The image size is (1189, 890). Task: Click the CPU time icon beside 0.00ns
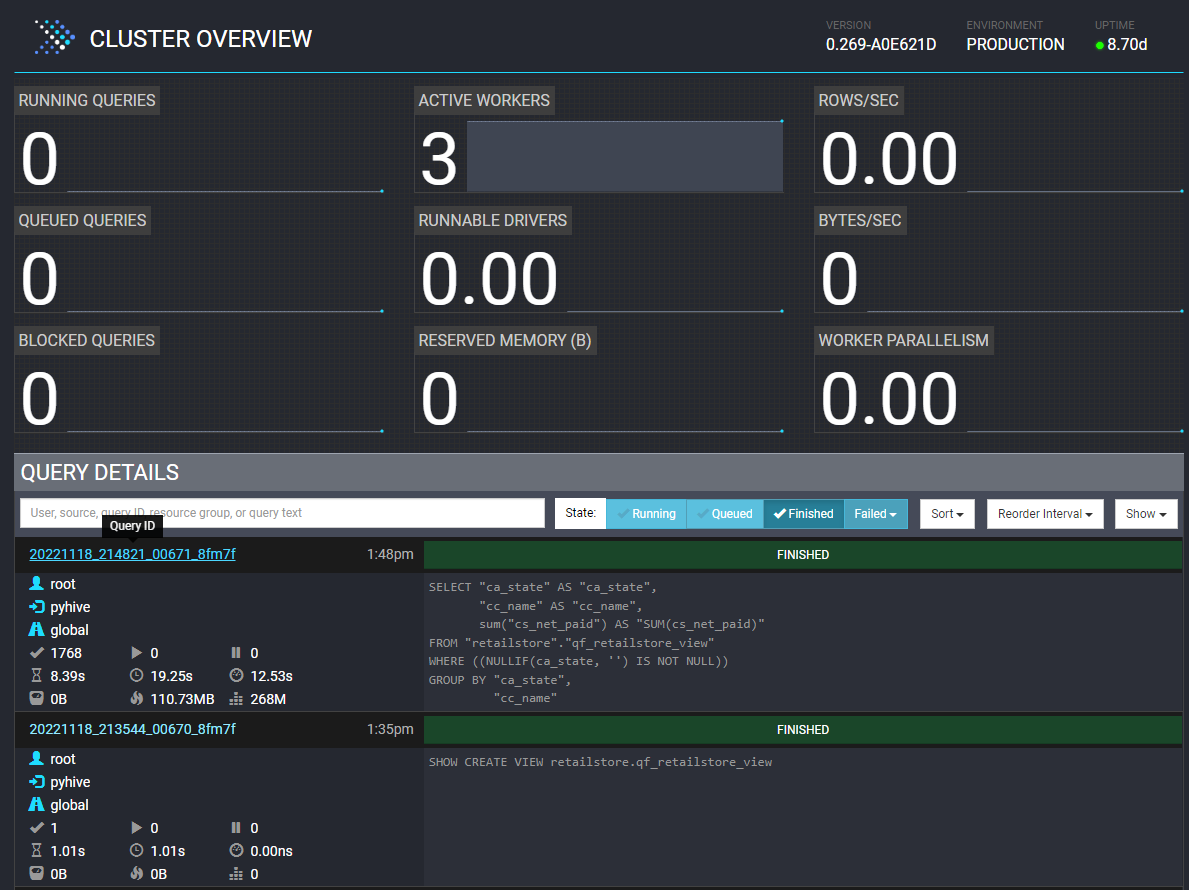point(236,851)
